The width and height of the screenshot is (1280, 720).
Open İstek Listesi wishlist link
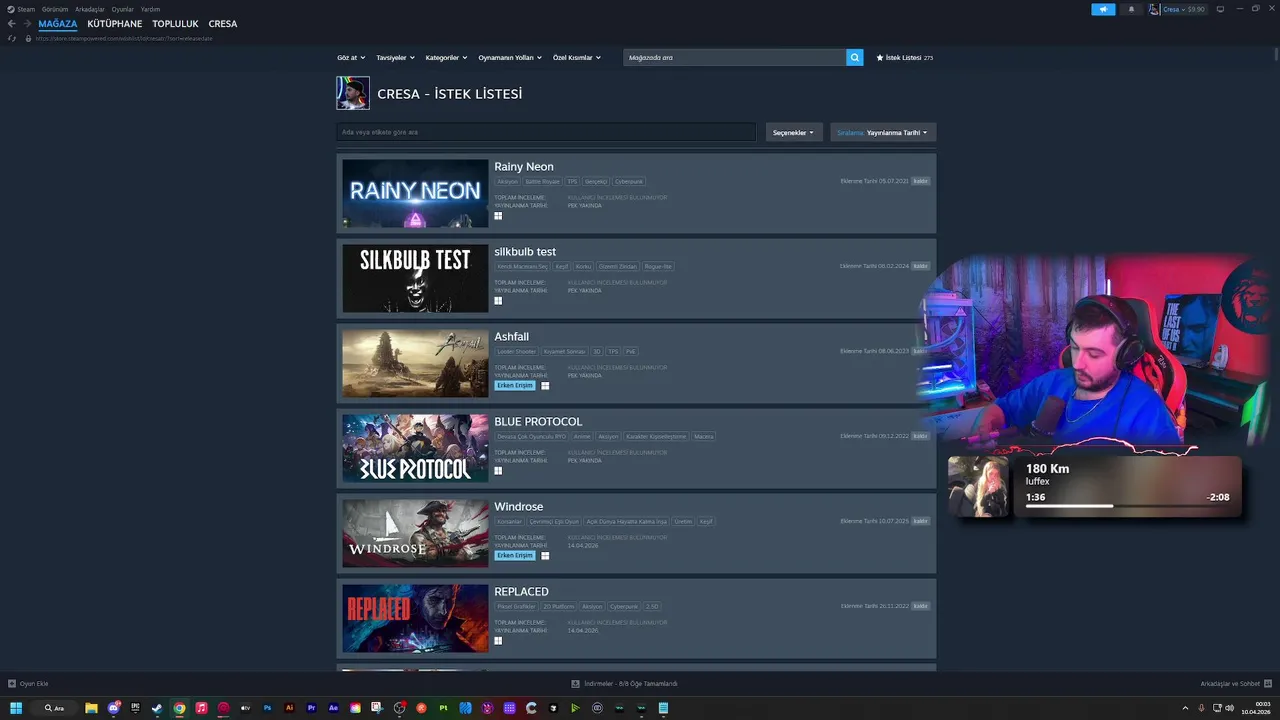click(x=904, y=58)
